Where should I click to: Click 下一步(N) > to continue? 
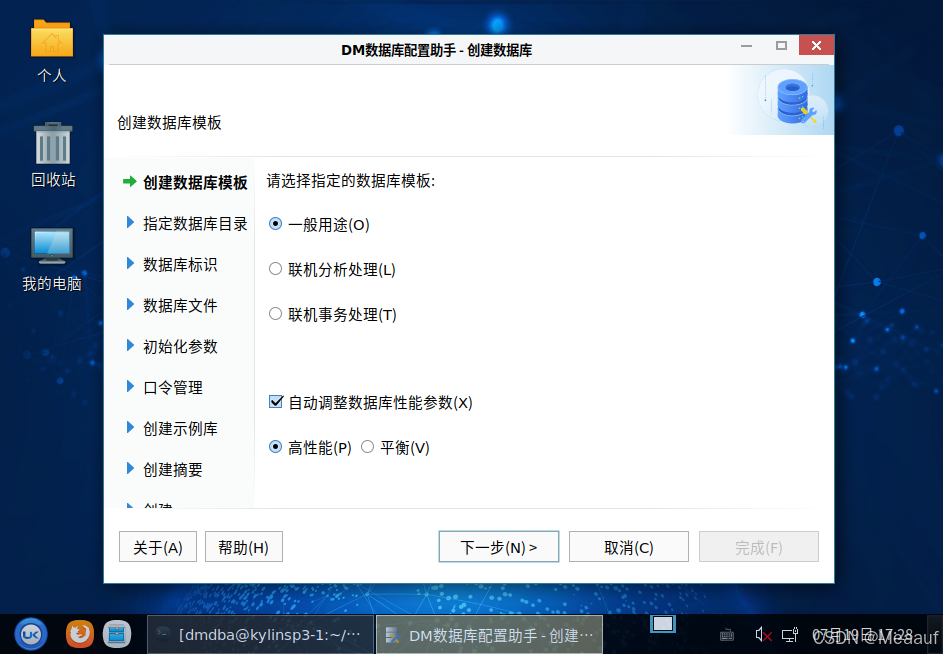coord(499,546)
